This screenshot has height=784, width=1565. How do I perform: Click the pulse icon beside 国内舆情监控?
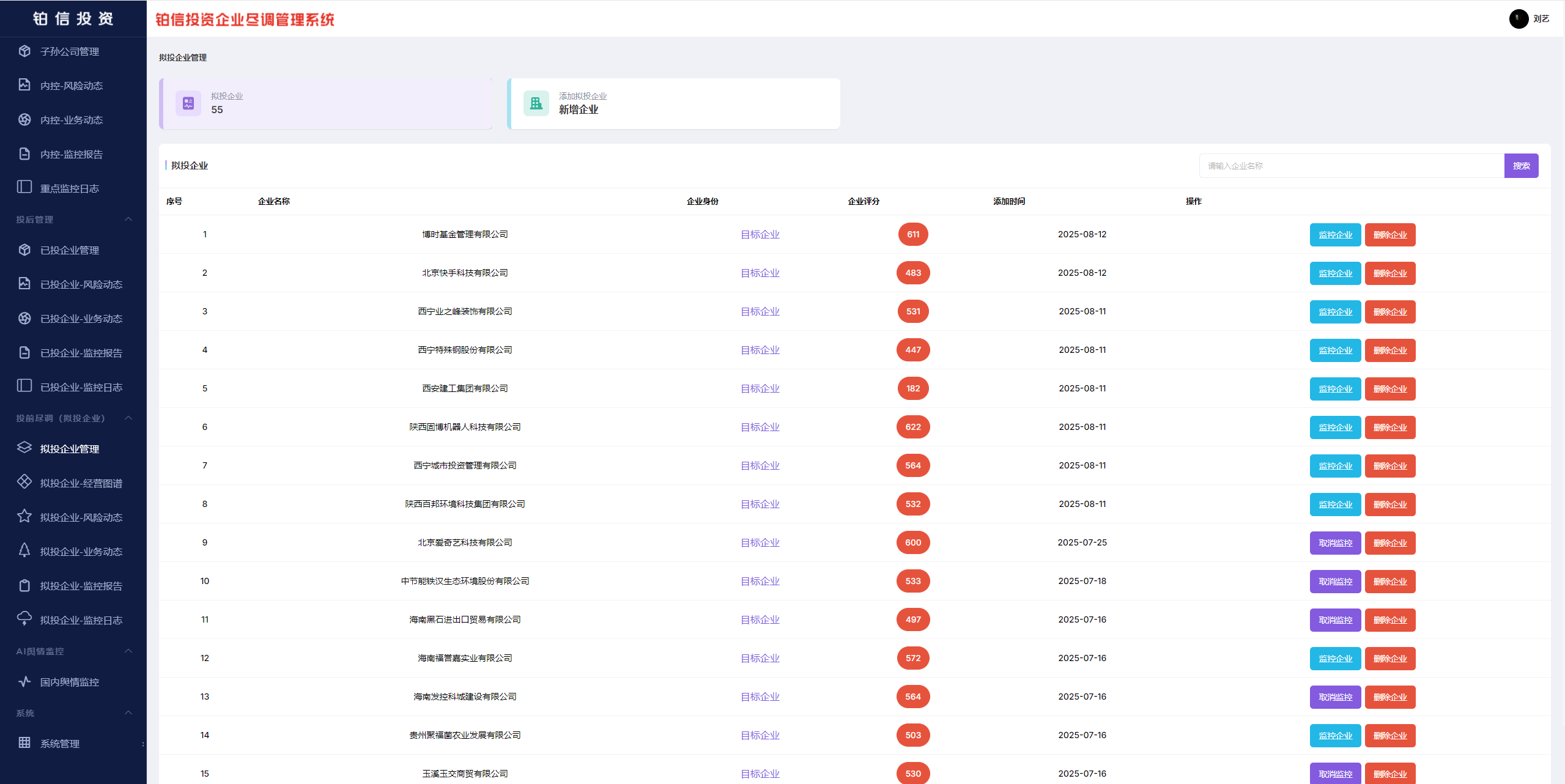coord(24,681)
